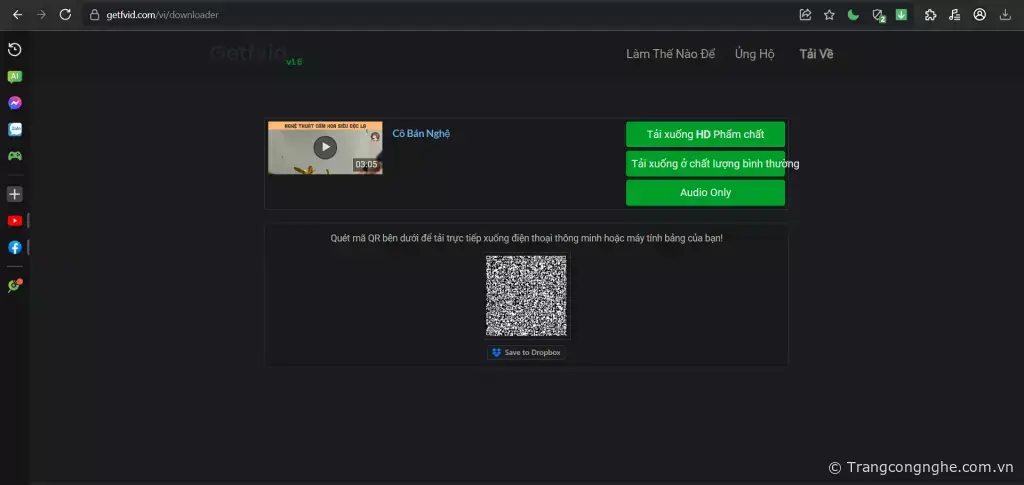Click "Tải xuống ở chất lượng bình thường" button

click(x=705, y=164)
